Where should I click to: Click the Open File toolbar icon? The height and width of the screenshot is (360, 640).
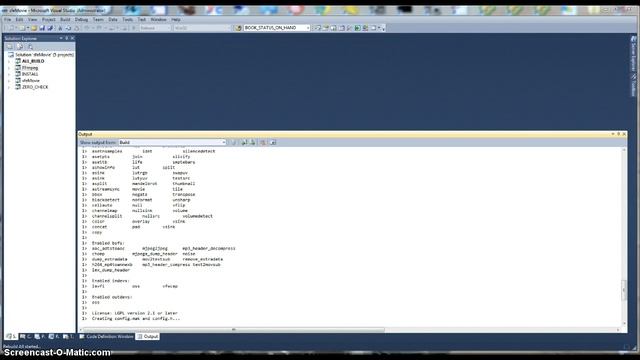click(34, 28)
